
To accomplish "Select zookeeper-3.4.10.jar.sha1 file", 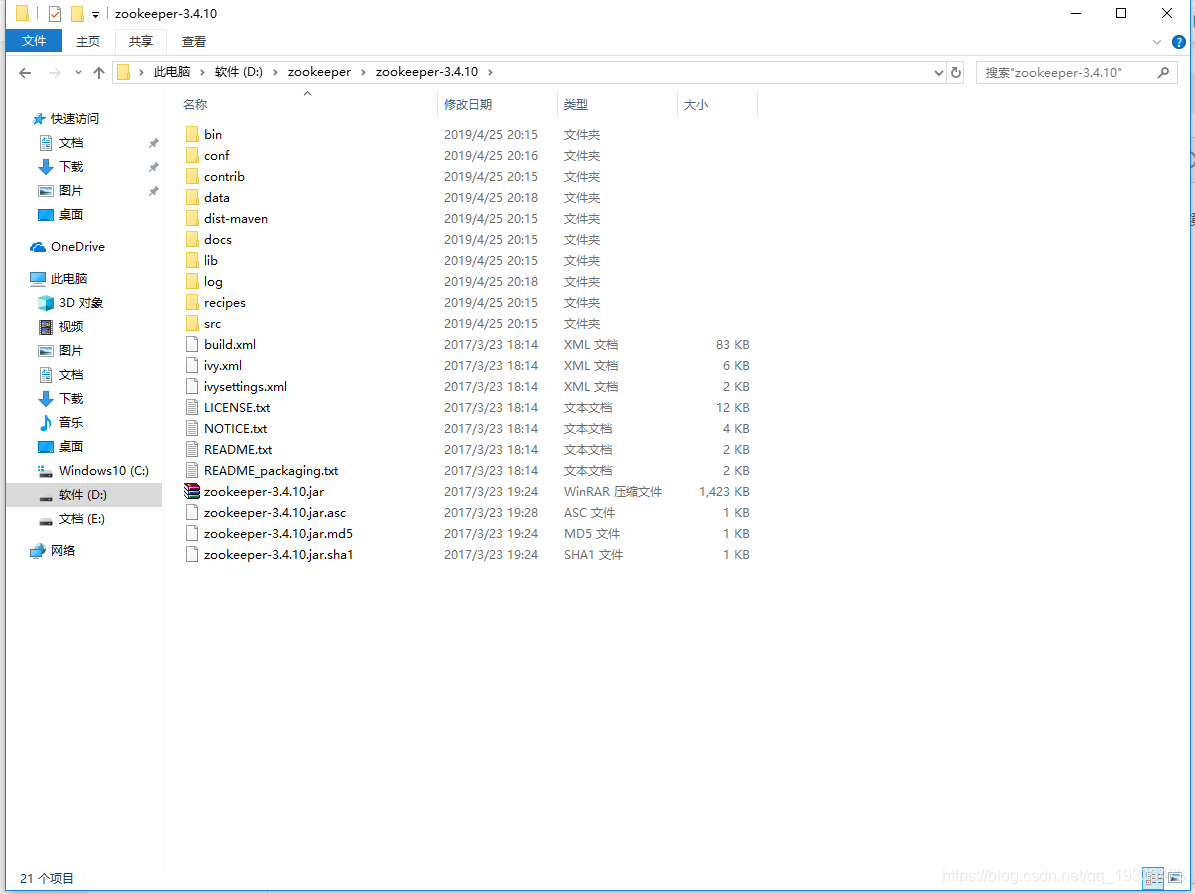I will (x=278, y=555).
